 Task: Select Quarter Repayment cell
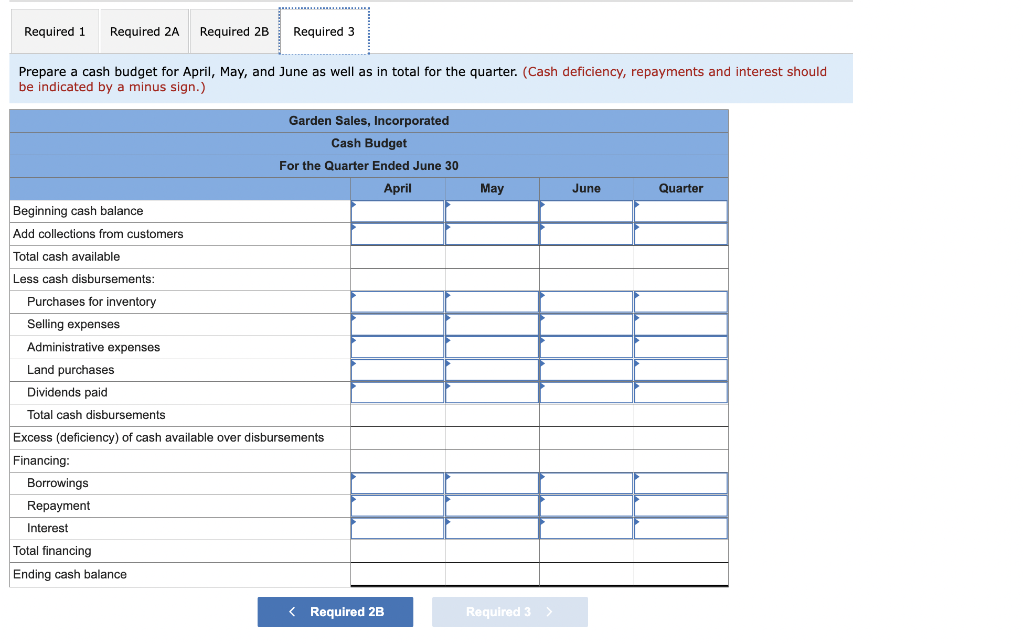(680, 506)
